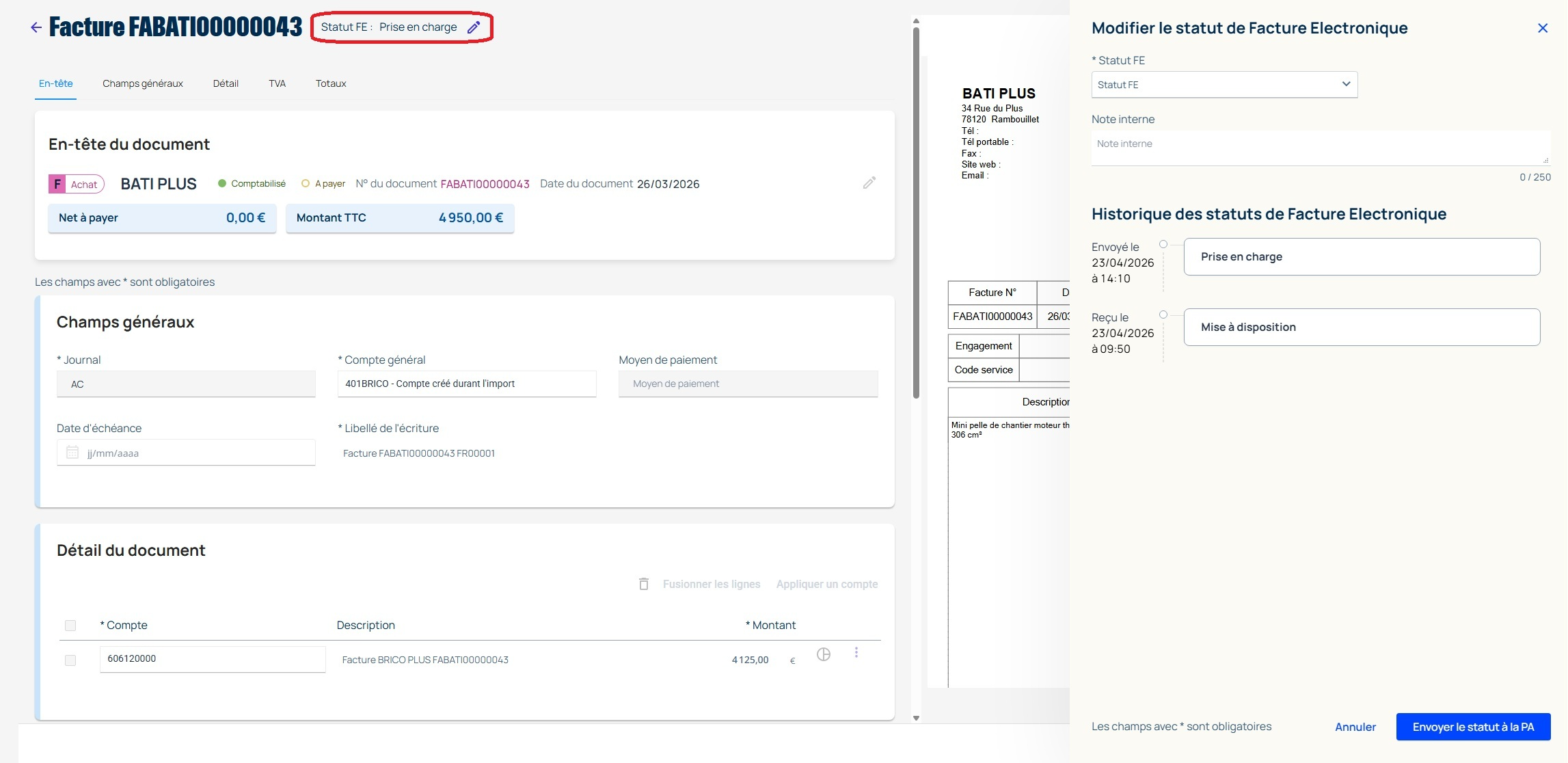
Task: Click Fusionner les lignes
Action: click(x=711, y=584)
